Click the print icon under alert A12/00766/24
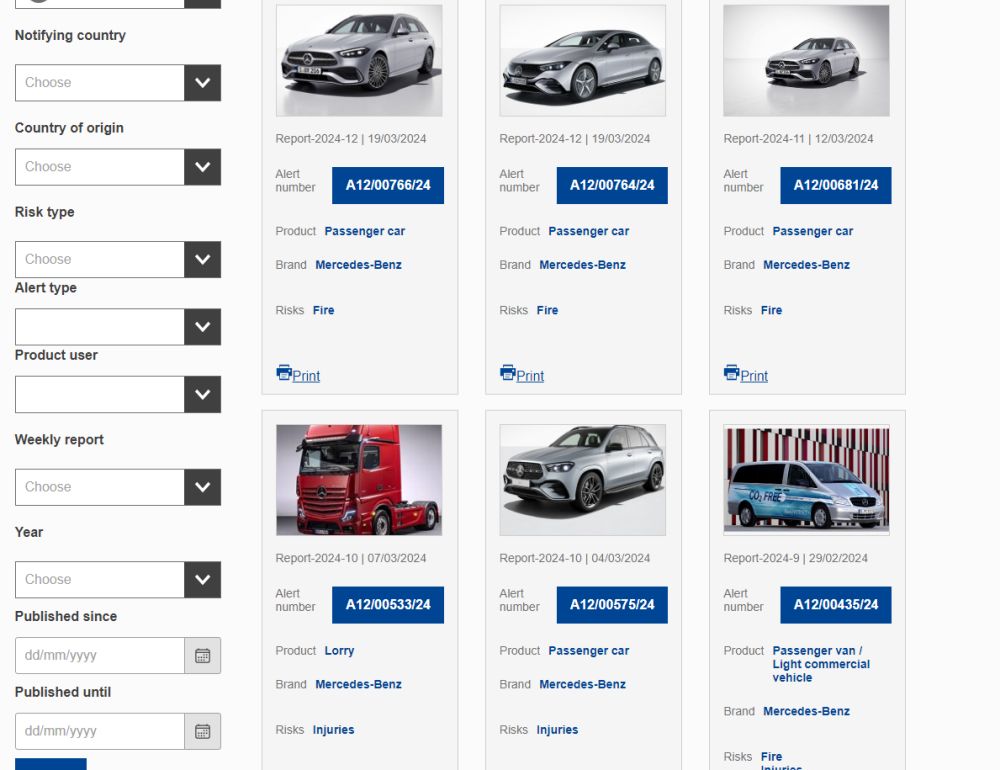1000x770 pixels. pos(284,373)
